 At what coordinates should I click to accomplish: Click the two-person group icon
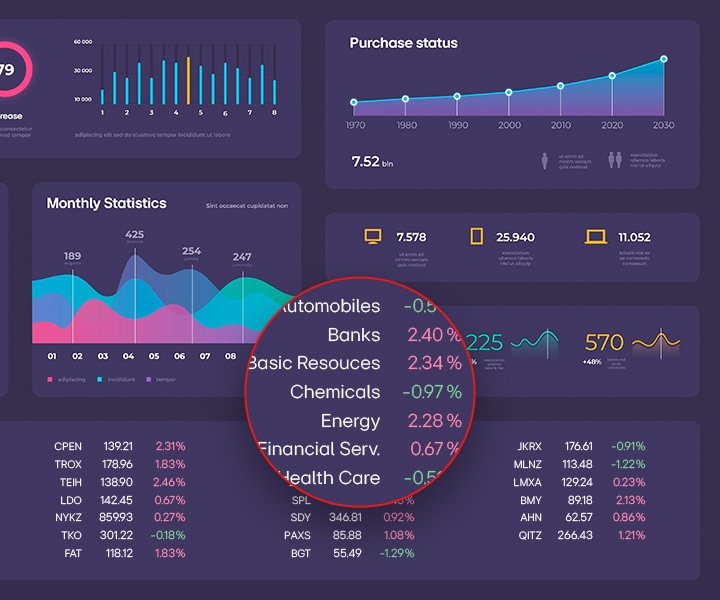click(615, 160)
